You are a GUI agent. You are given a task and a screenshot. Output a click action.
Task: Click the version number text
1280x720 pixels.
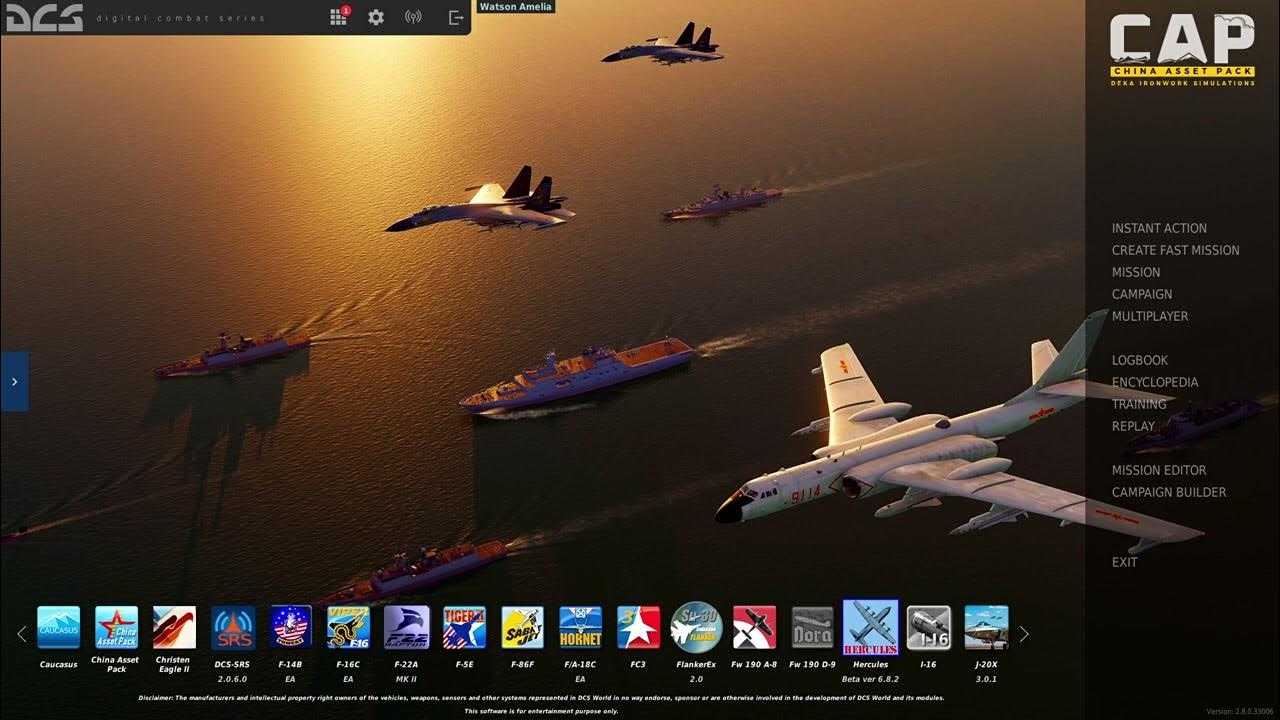click(x=1240, y=711)
